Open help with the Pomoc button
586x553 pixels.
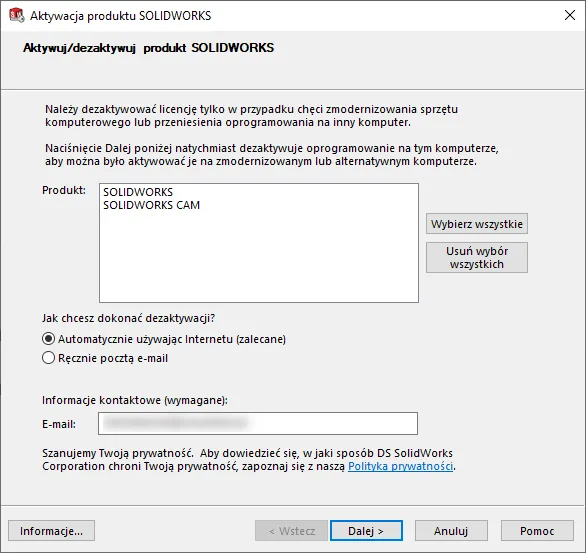[x=537, y=531]
